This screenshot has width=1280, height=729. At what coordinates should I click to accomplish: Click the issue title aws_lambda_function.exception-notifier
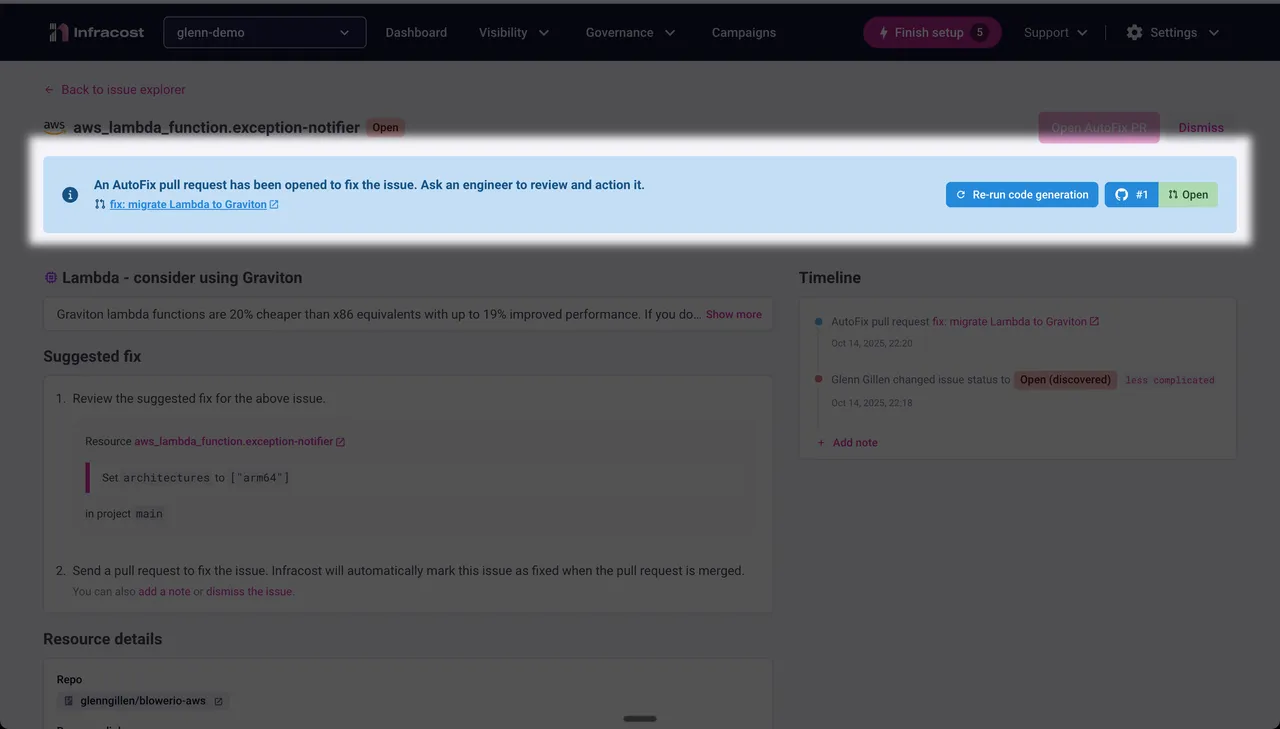click(x=216, y=127)
